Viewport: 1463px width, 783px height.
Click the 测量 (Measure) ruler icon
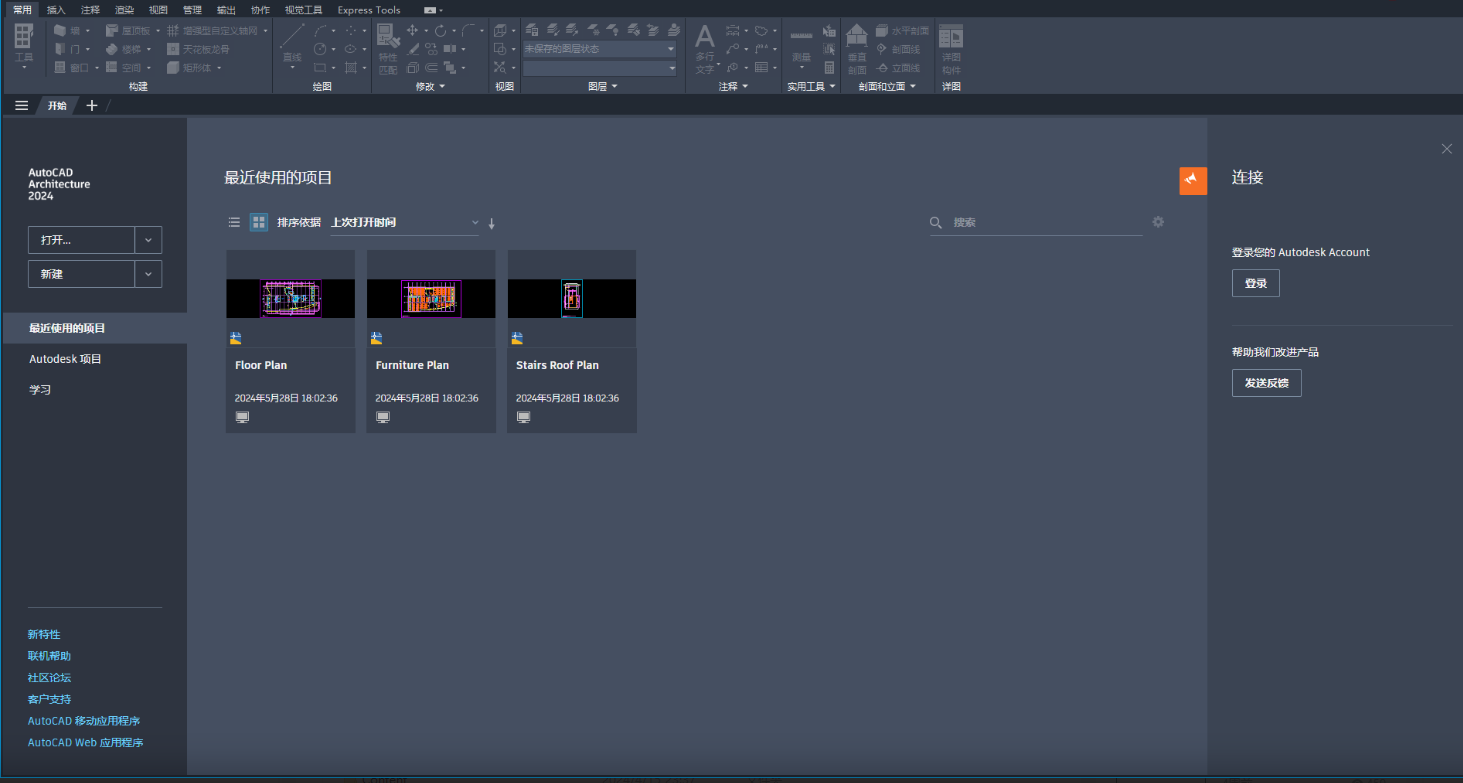pos(801,35)
